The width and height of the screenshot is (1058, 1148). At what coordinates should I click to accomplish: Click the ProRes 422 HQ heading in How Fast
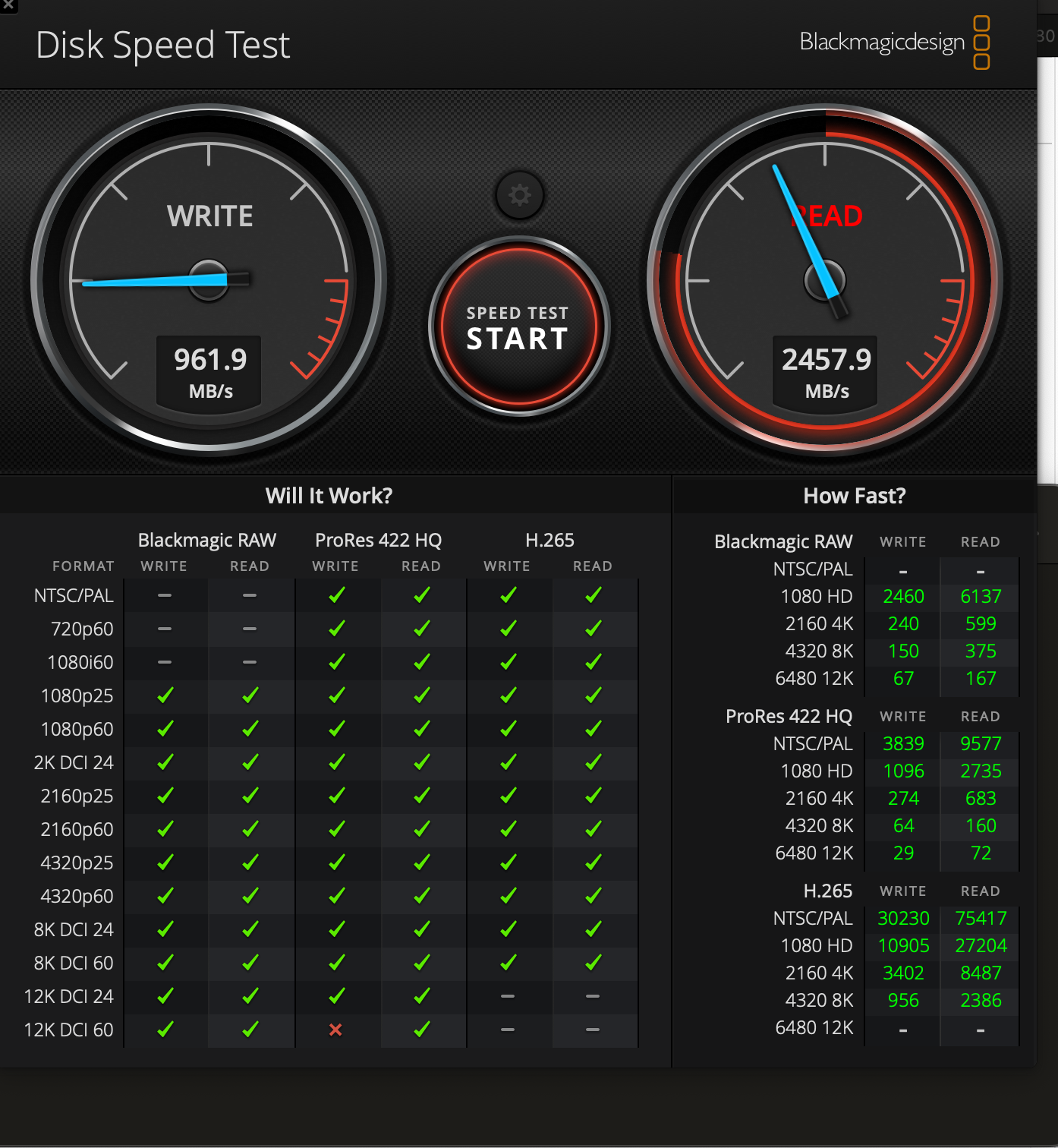[789, 716]
